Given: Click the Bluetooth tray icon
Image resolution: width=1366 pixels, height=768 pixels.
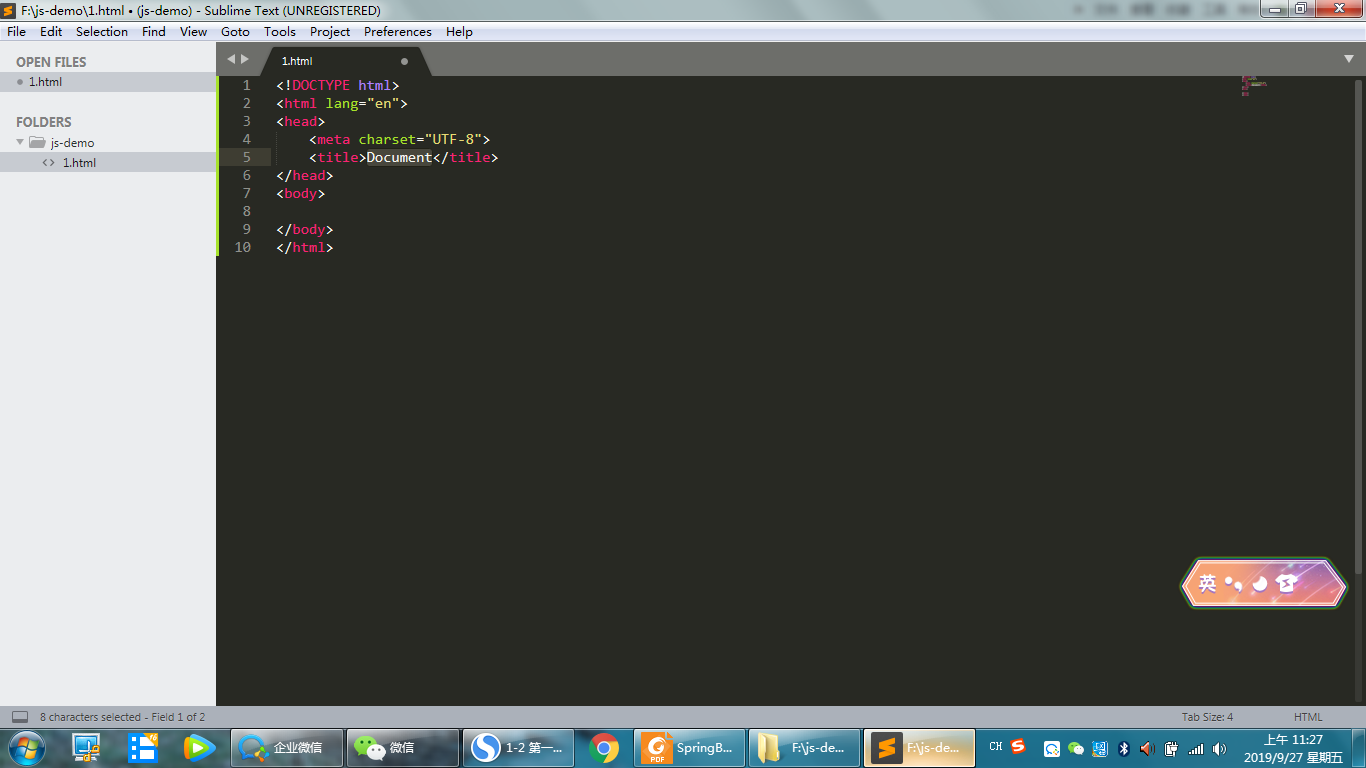Looking at the screenshot, I should [1124, 748].
